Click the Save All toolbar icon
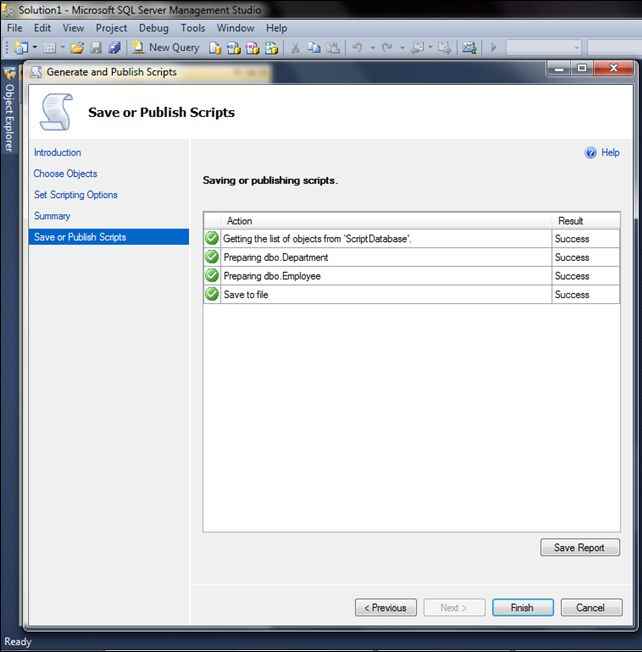Screen dimensions: 642x652 (x=115, y=48)
